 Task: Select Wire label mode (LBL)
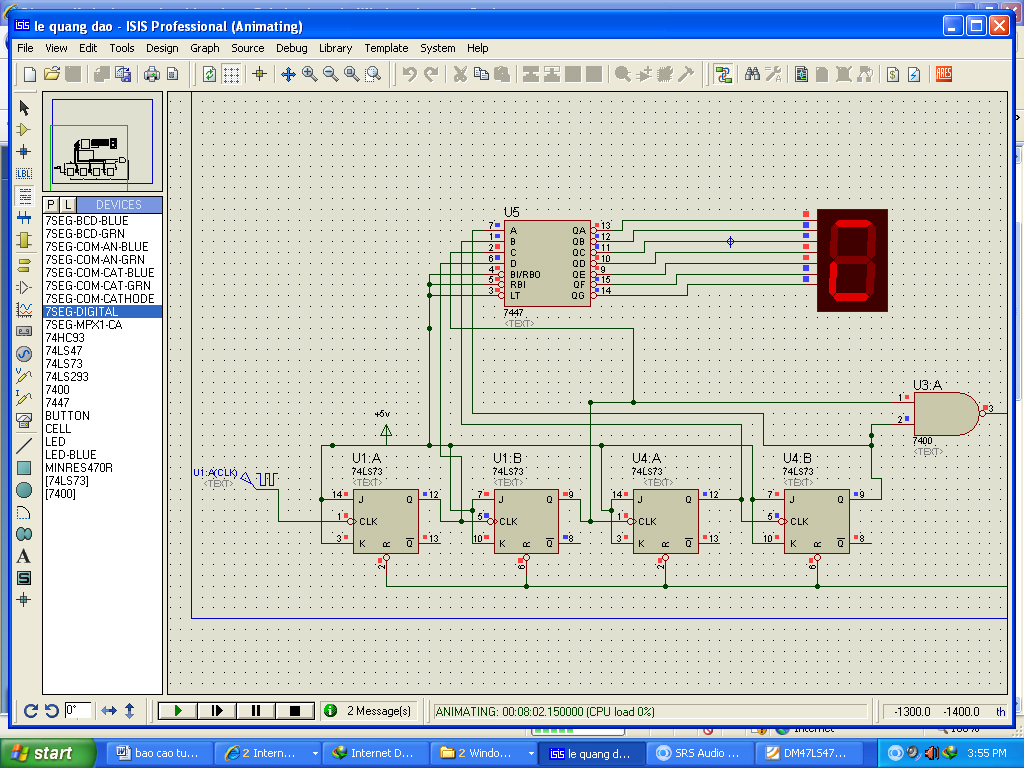[24, 174]
